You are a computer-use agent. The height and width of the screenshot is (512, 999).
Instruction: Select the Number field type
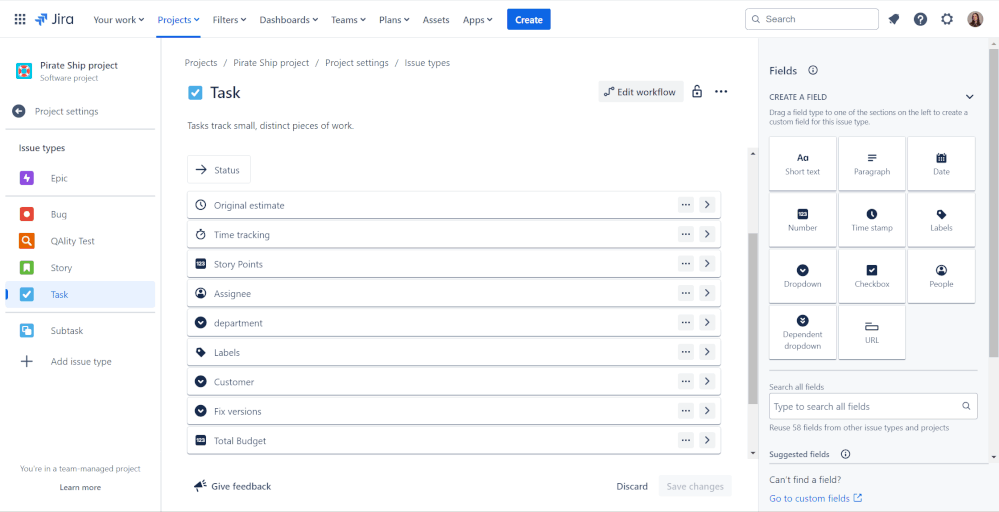(x=803, y=220)
